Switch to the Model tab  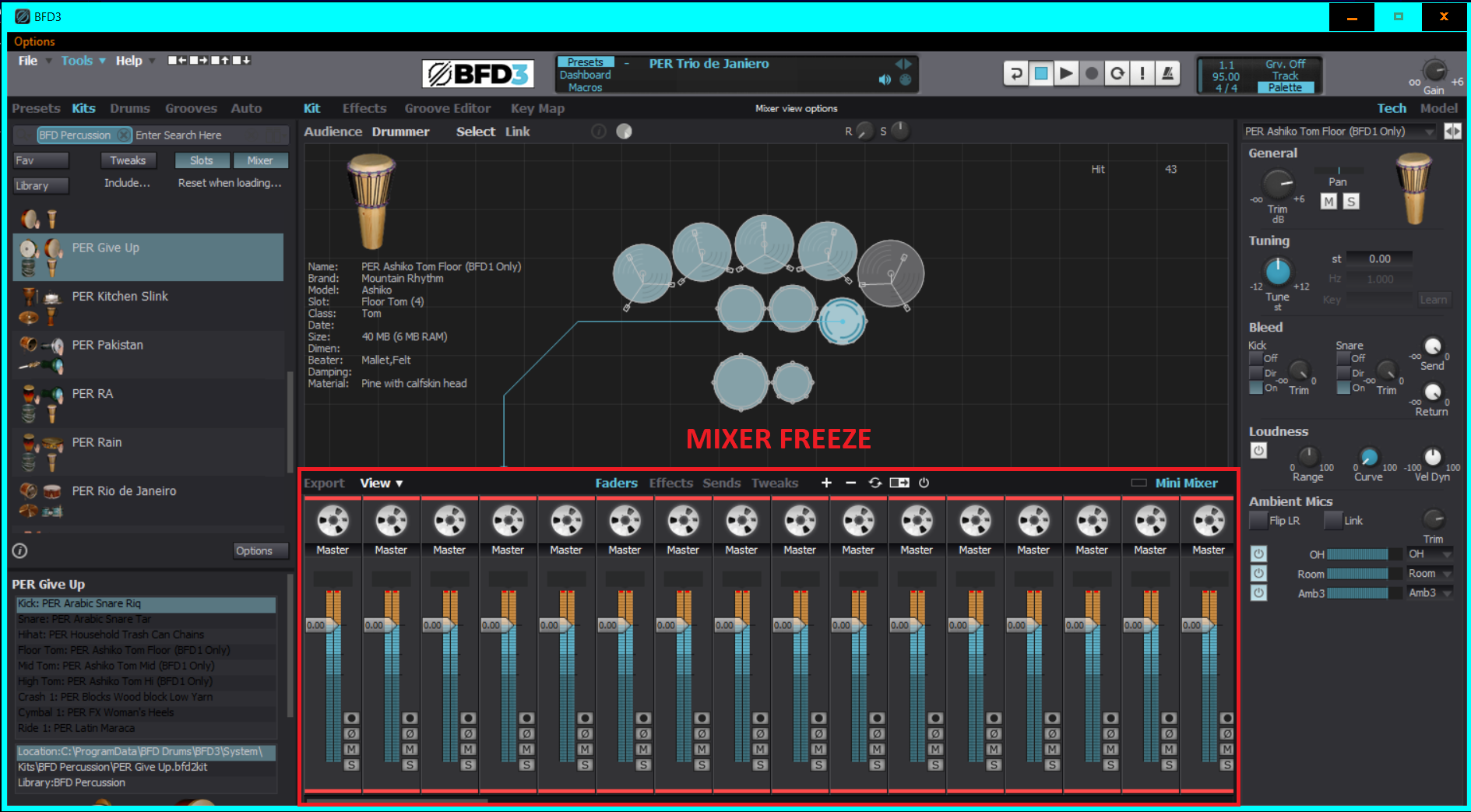coord(1438,108)
